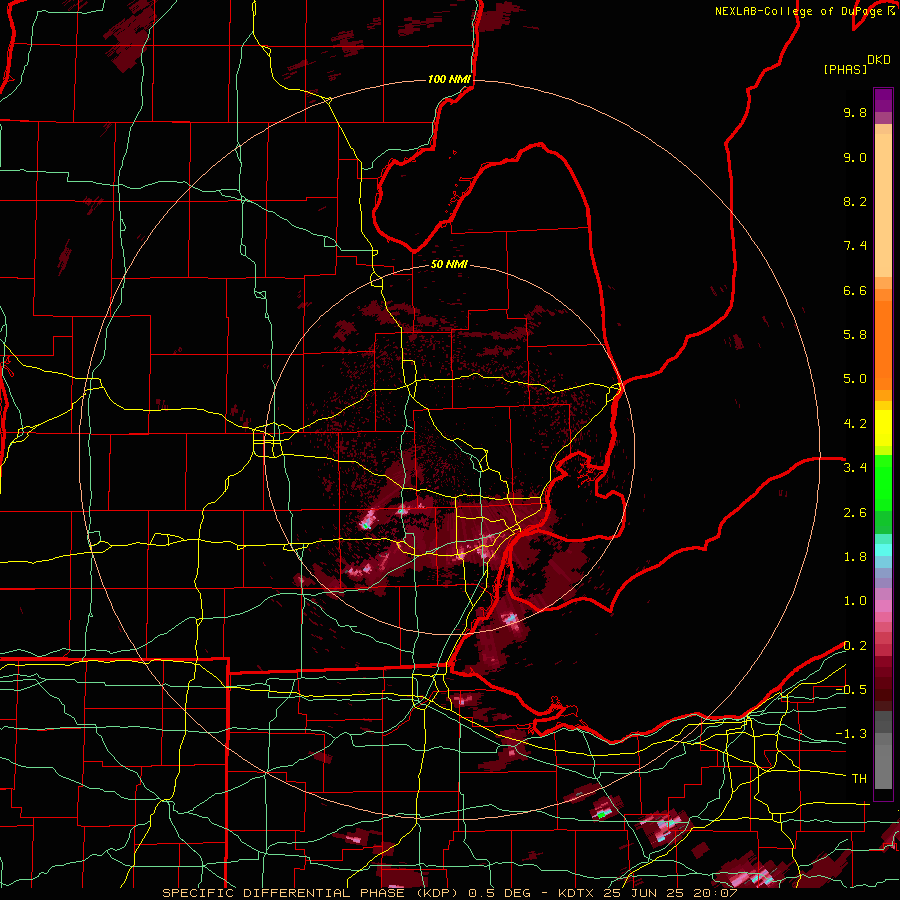Screen dimensions: 900x900
Task: Click the -0.5 value on the color scale
Action: coord(851,690)
